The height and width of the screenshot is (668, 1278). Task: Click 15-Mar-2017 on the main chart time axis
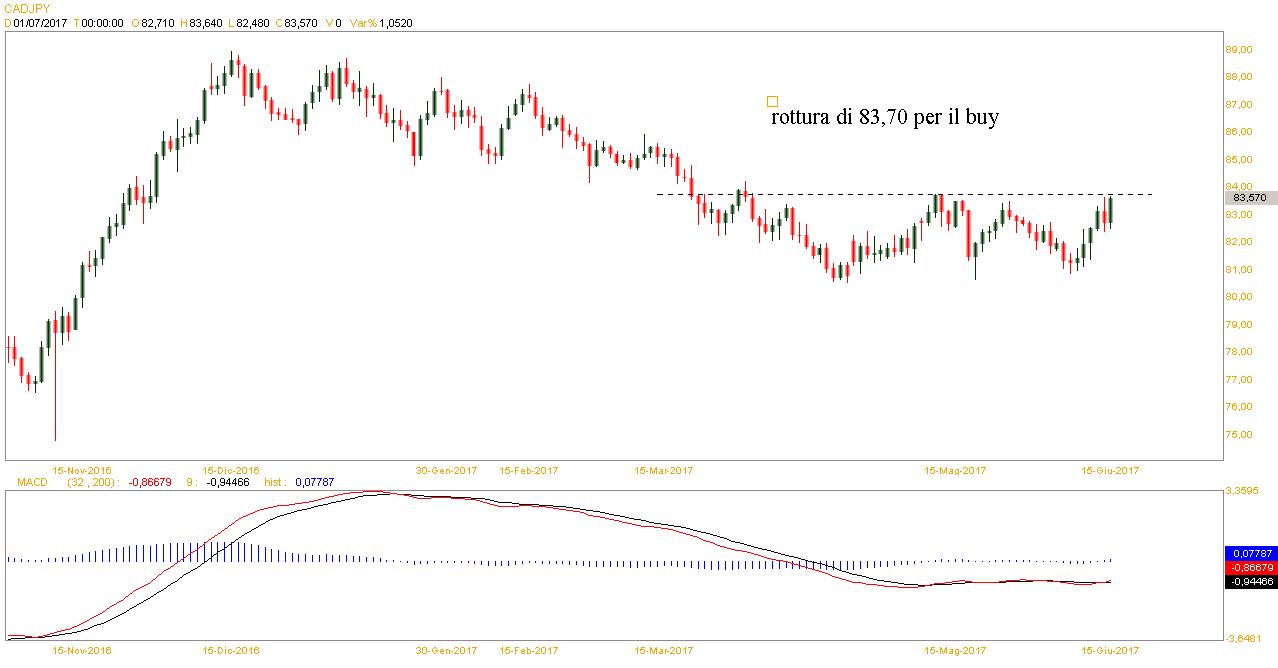pyautogui.click(x=663, y=470)
